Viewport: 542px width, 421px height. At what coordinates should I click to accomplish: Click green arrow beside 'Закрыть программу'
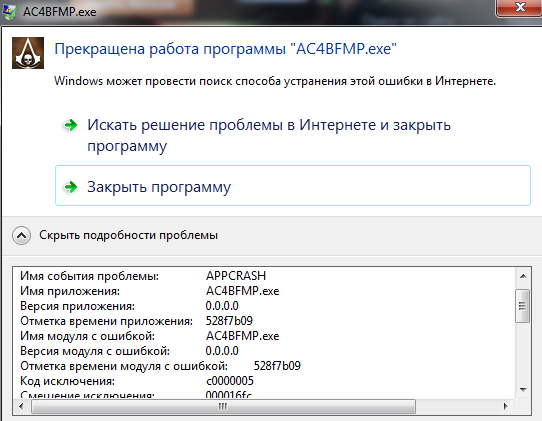pyautogui.click(x=71, y=187)
